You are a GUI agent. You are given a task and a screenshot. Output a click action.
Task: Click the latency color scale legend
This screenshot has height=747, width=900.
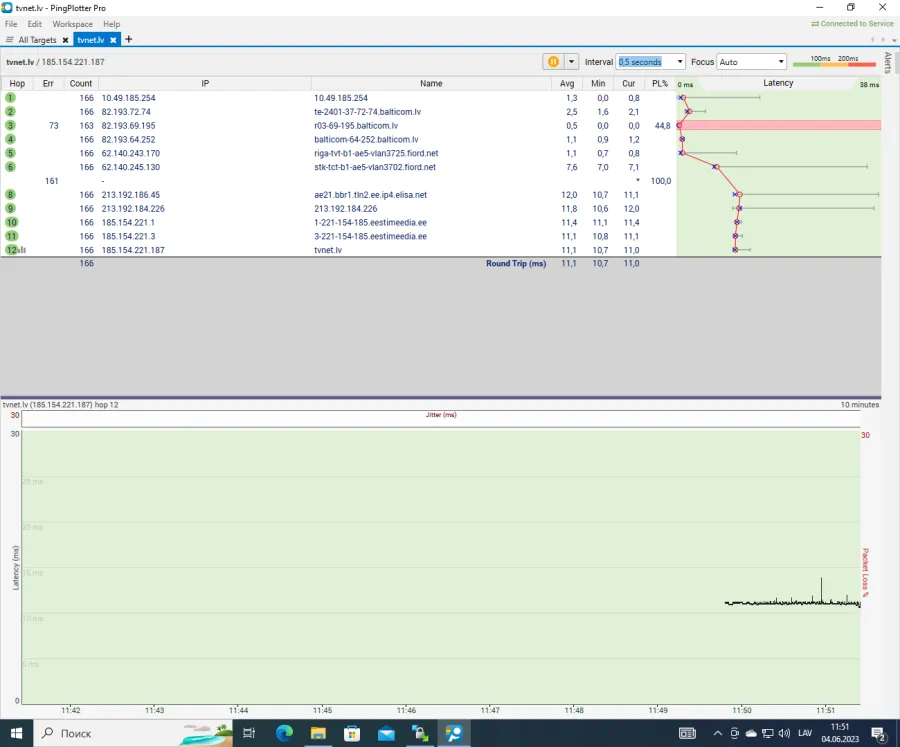click(834, 61)
